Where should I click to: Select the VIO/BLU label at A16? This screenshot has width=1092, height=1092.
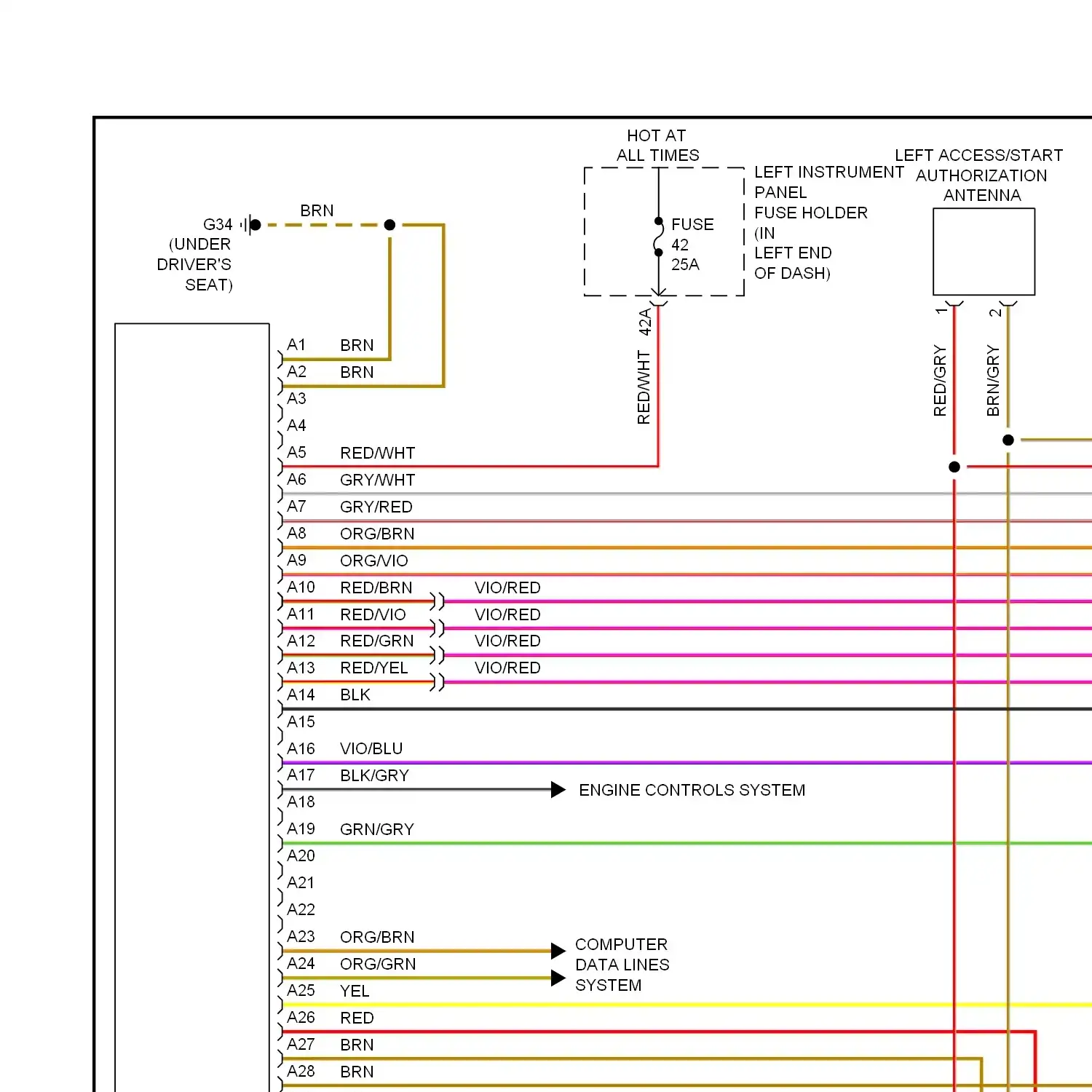click(371, 748)
